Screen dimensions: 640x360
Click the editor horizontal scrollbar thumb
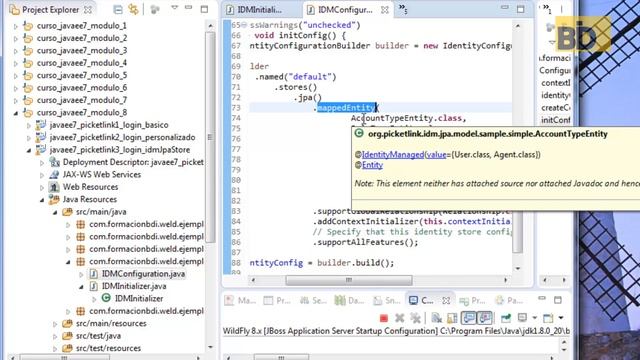[349, 280]
